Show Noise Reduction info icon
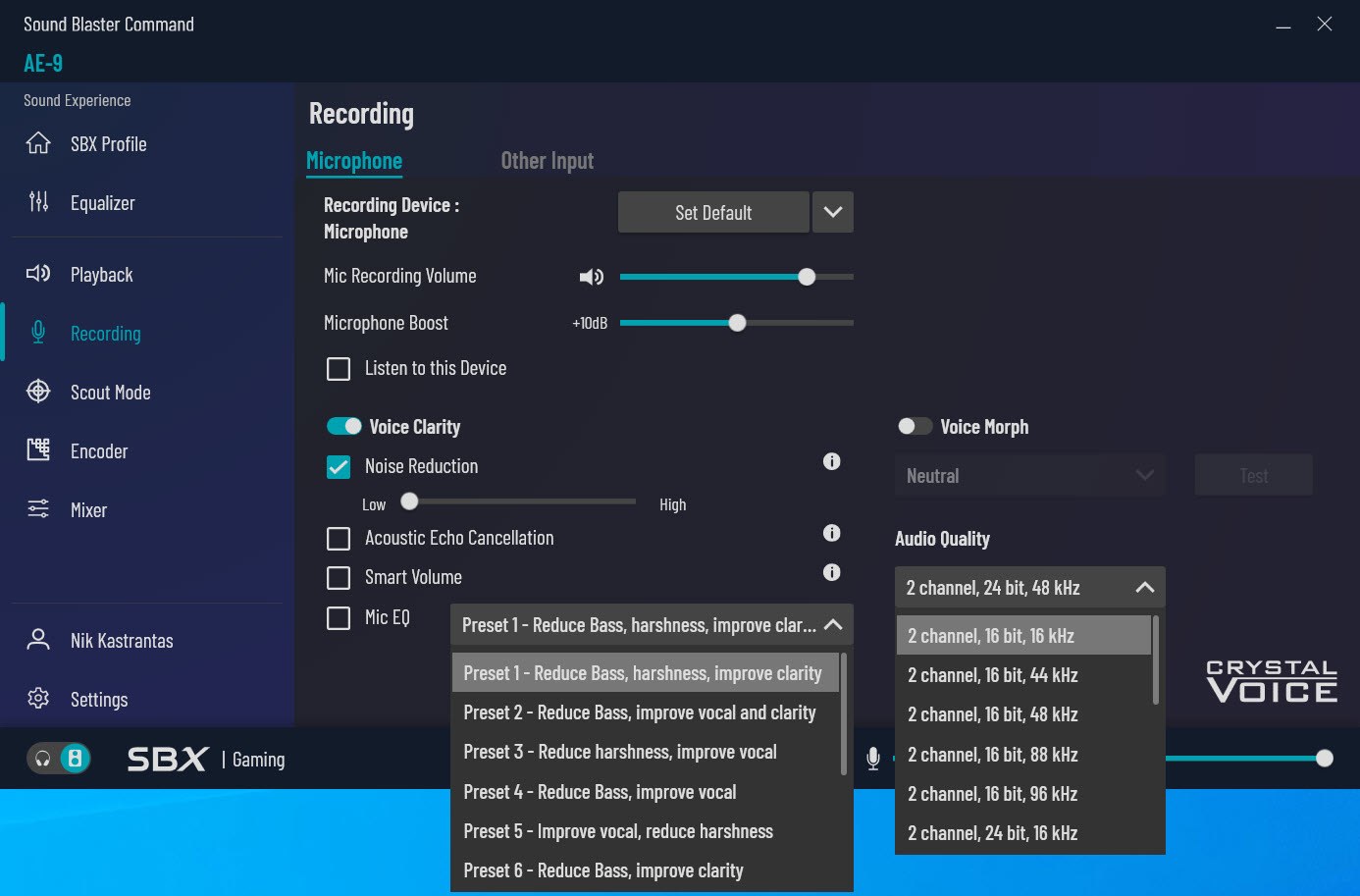The width and height of the screenshot is (1360, 896). (x=832, y=461)
